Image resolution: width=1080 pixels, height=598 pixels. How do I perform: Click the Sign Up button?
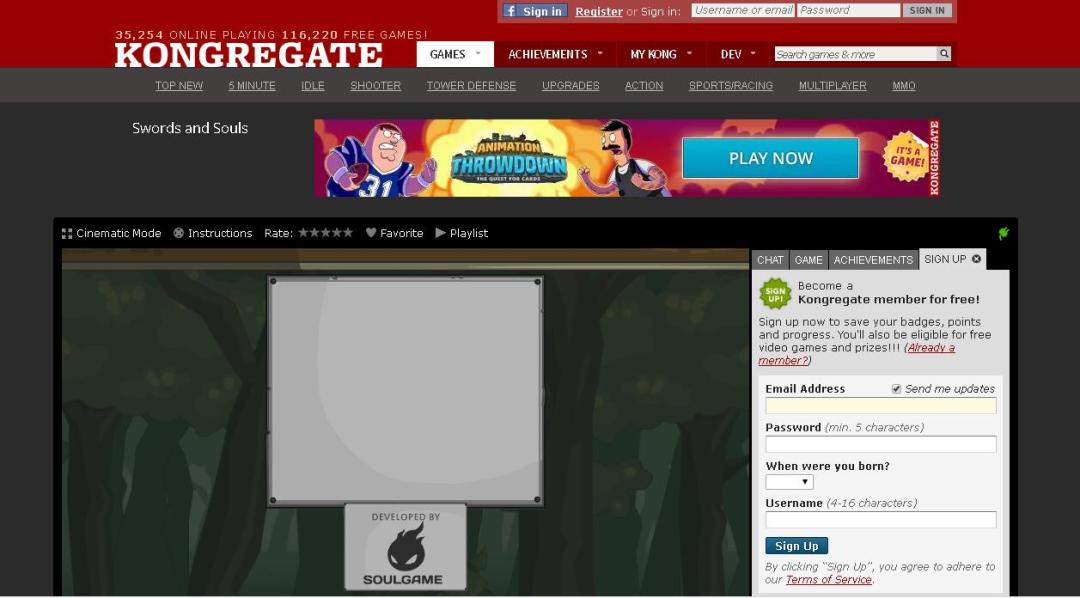point(797,546)
